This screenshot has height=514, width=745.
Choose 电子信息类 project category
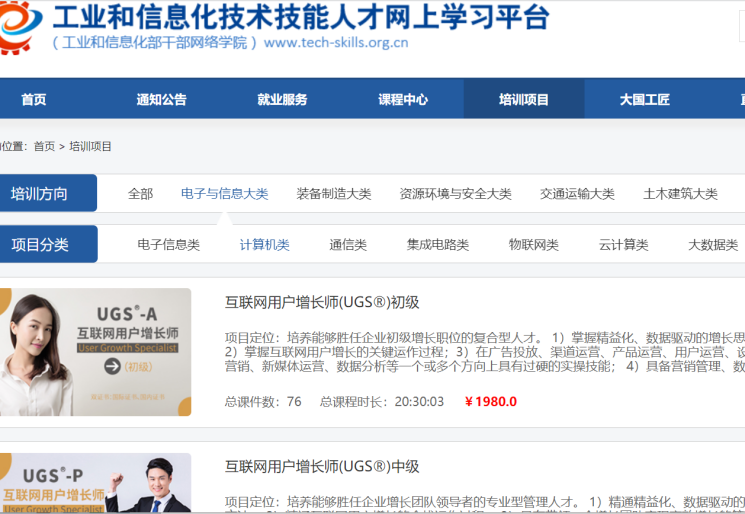point(169,245)
